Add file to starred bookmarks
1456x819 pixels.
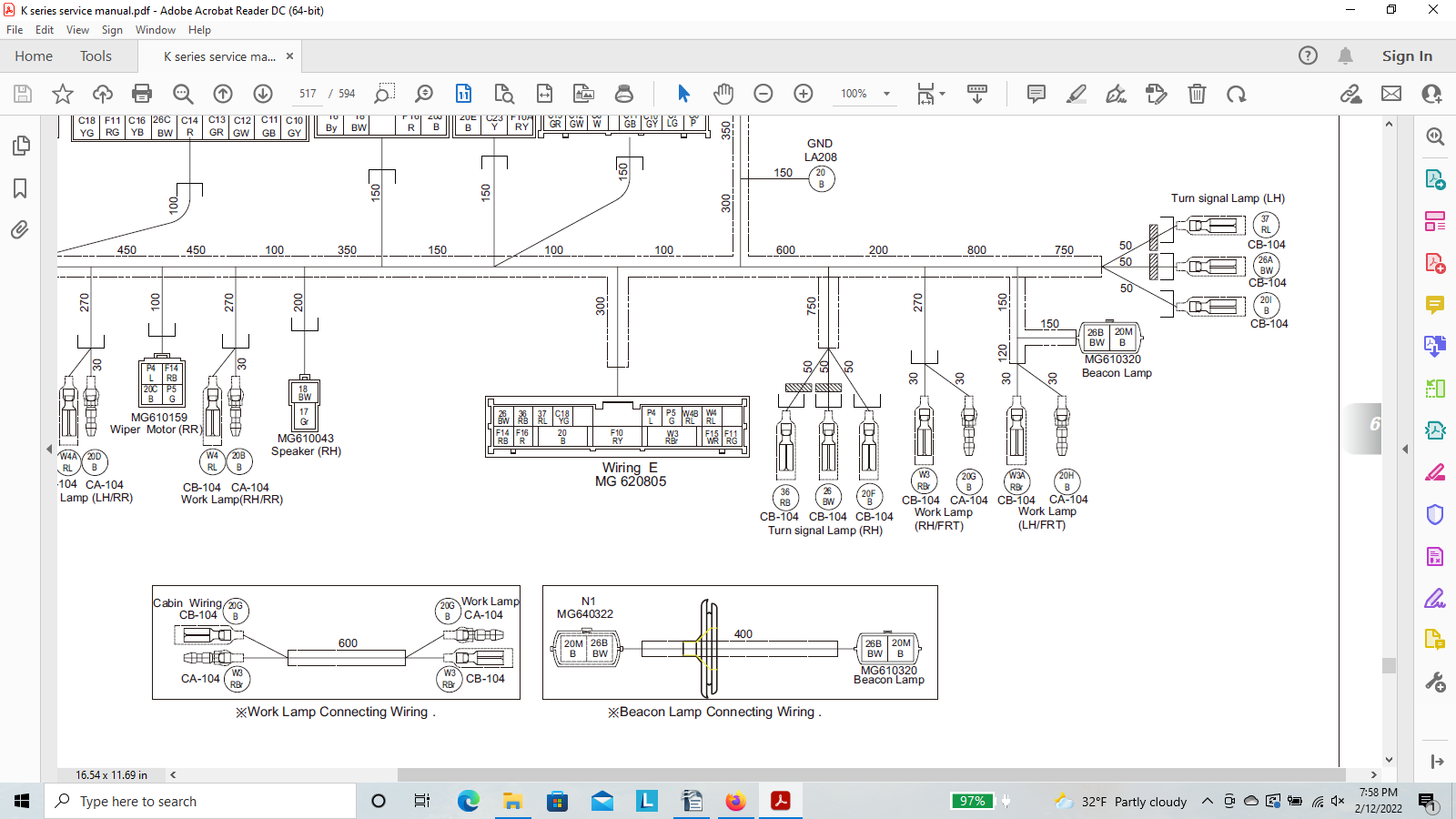tap(63, 94)
